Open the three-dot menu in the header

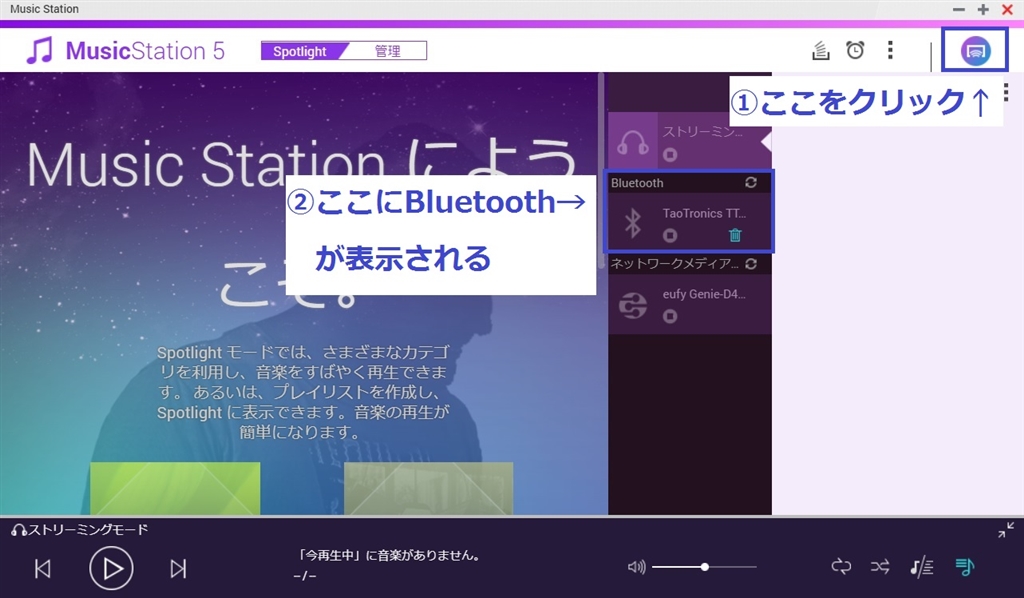coord(890,50)
